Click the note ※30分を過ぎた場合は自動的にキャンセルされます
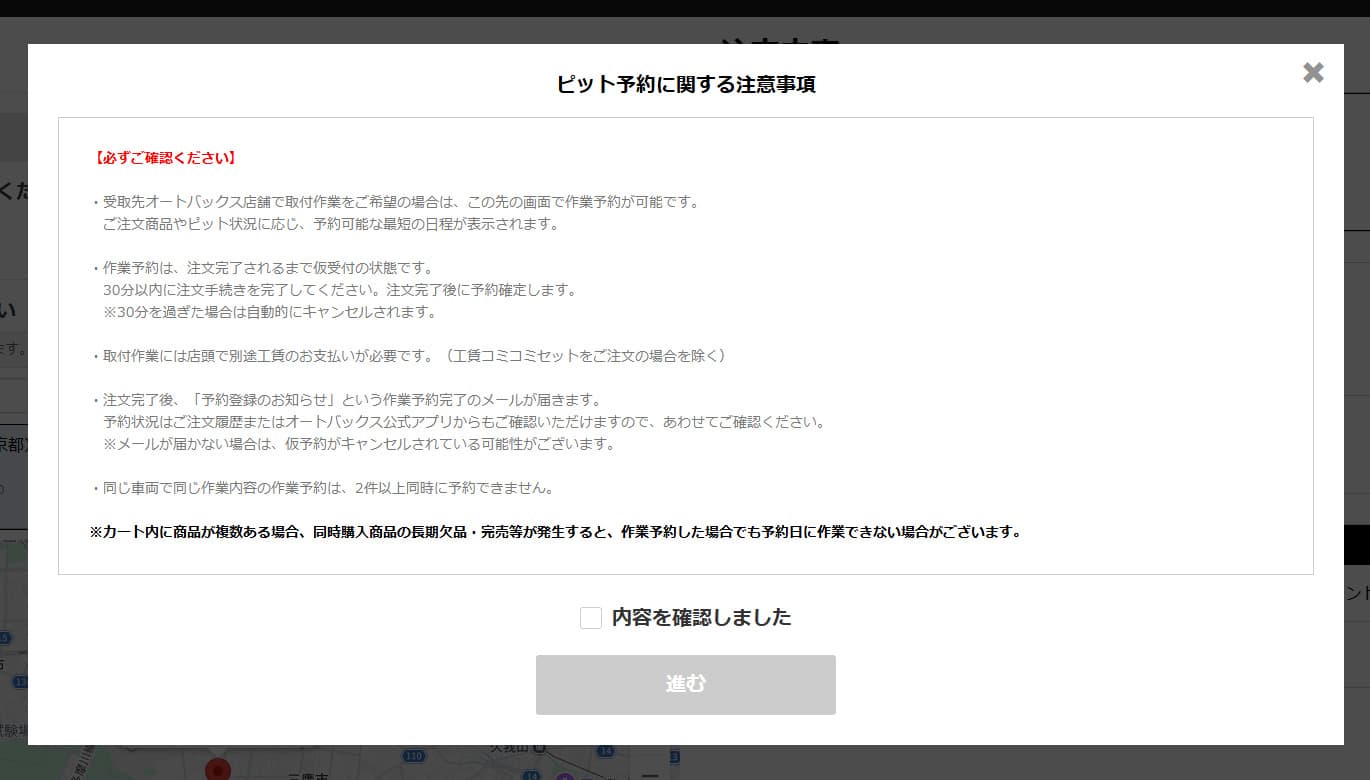Image resolution: width=1370 pixels, height=780 pixels. [x=270, y=312]
